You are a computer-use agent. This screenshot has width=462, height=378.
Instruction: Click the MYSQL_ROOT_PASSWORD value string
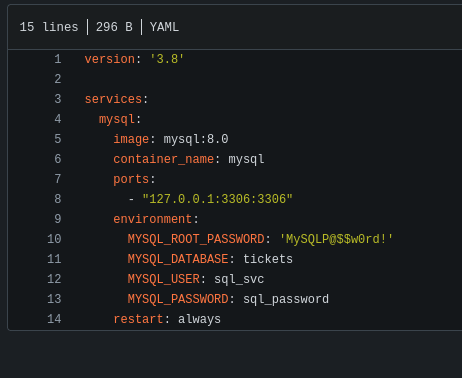336,239
